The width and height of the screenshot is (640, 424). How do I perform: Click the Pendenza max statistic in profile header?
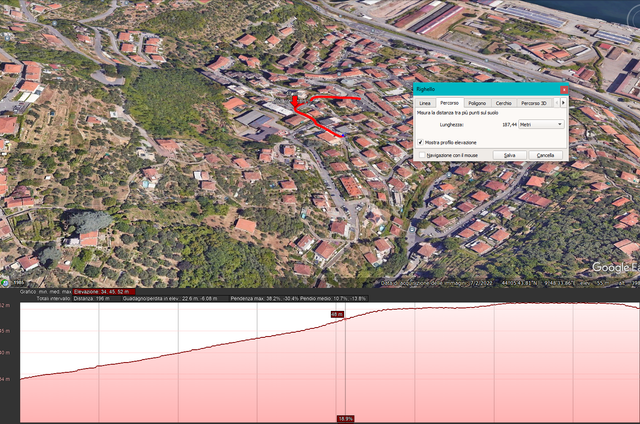tap(264, 298)
